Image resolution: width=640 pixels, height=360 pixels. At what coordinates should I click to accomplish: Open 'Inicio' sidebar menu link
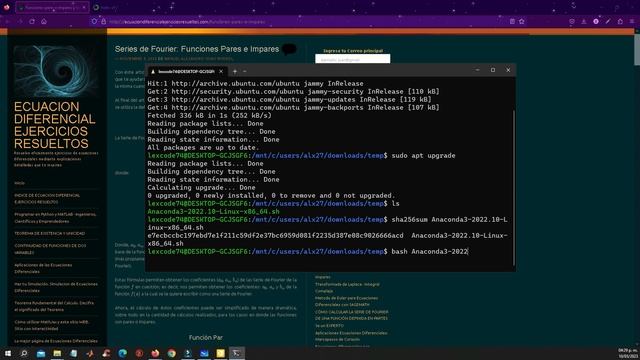coord(20,183)
